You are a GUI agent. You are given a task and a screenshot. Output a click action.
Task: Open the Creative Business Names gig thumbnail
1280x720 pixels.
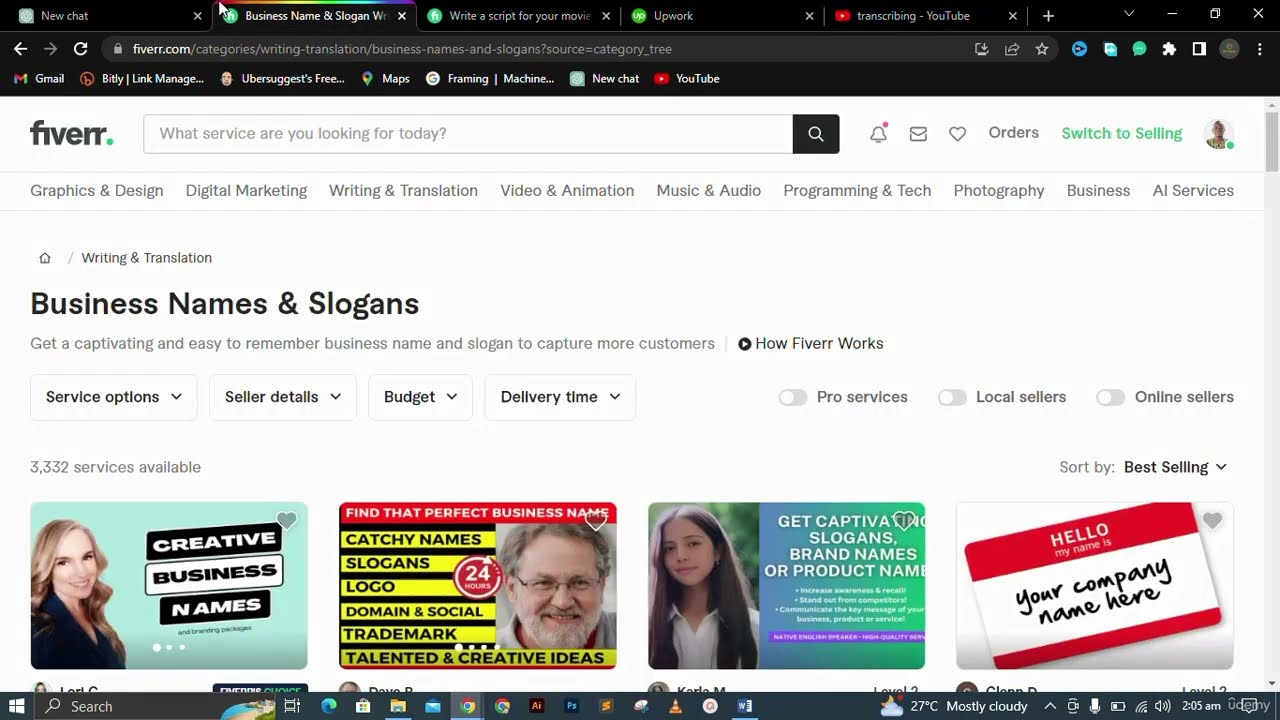tap(169, 586)
